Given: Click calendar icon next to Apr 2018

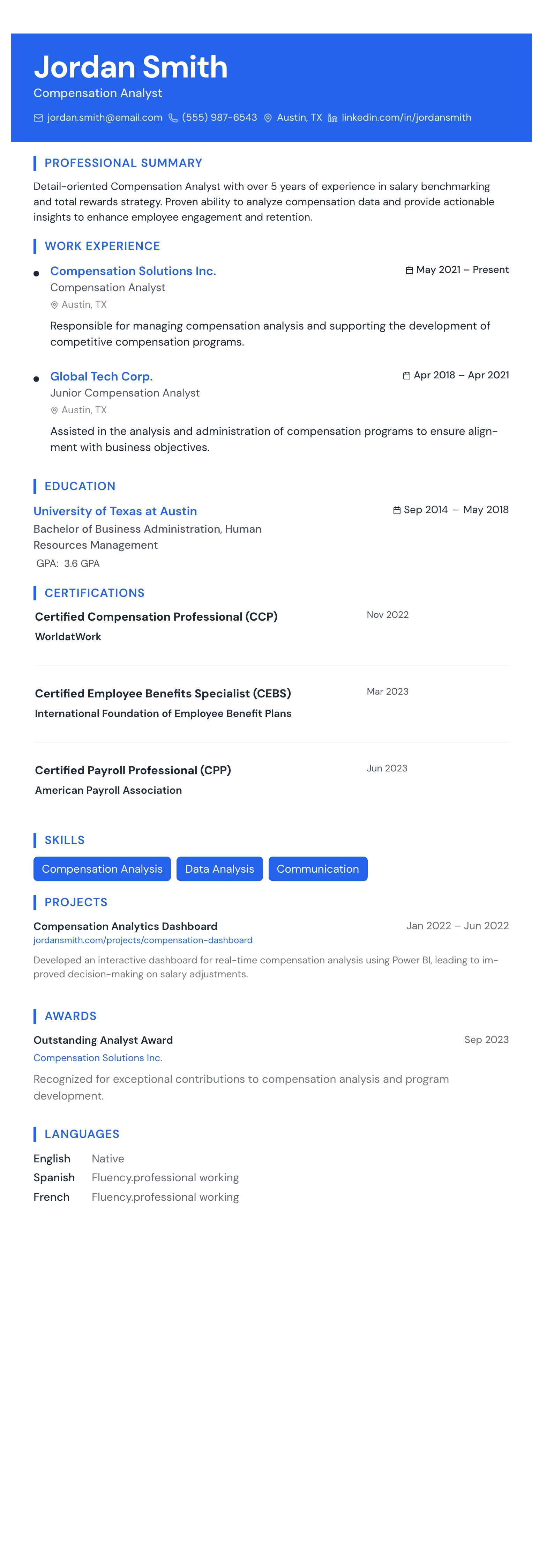Looking at the screenshot, I should pyautogui.click(x=407, y=376).
